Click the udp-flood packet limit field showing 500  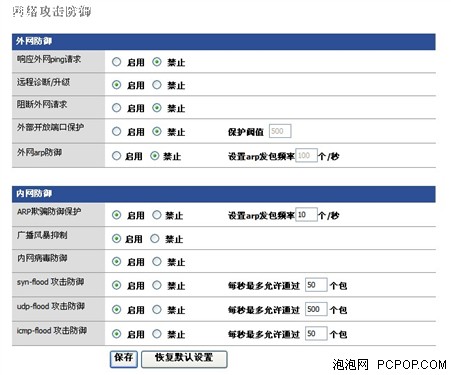click(316, 309)
